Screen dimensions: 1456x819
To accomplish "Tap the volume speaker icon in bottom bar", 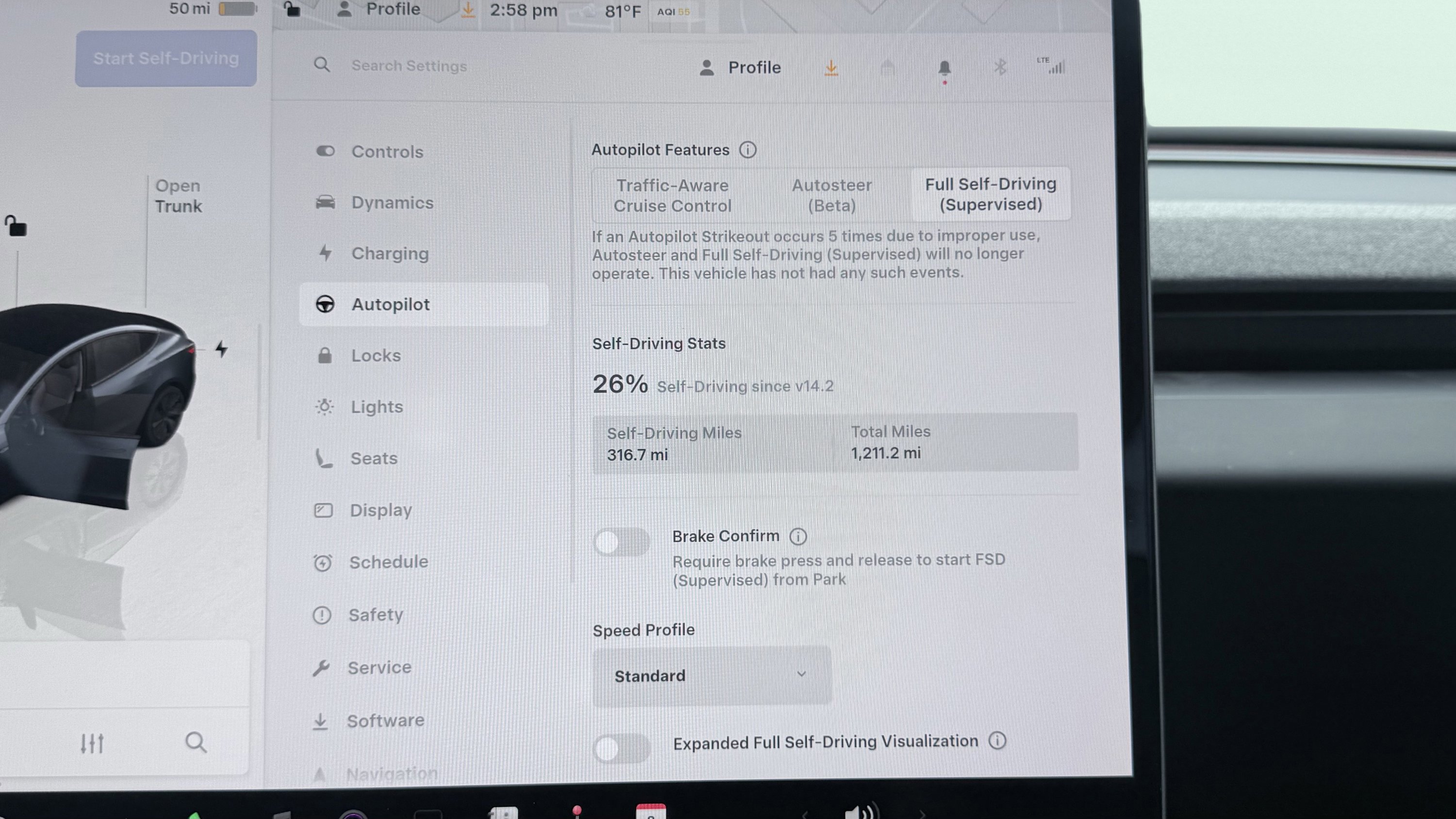I will pos(862,811).
